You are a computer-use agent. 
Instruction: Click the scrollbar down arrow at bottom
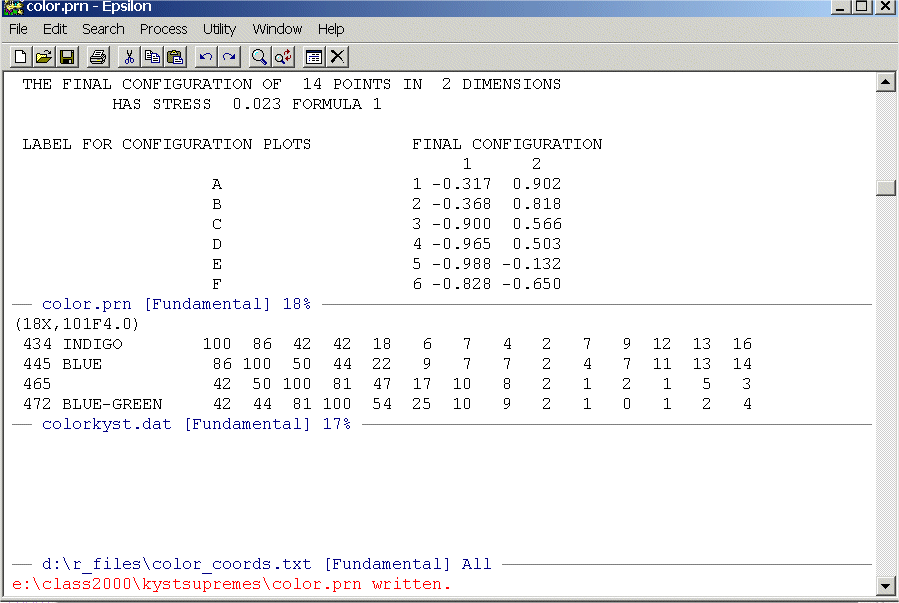pyautogui.click(x=885, y=585)
